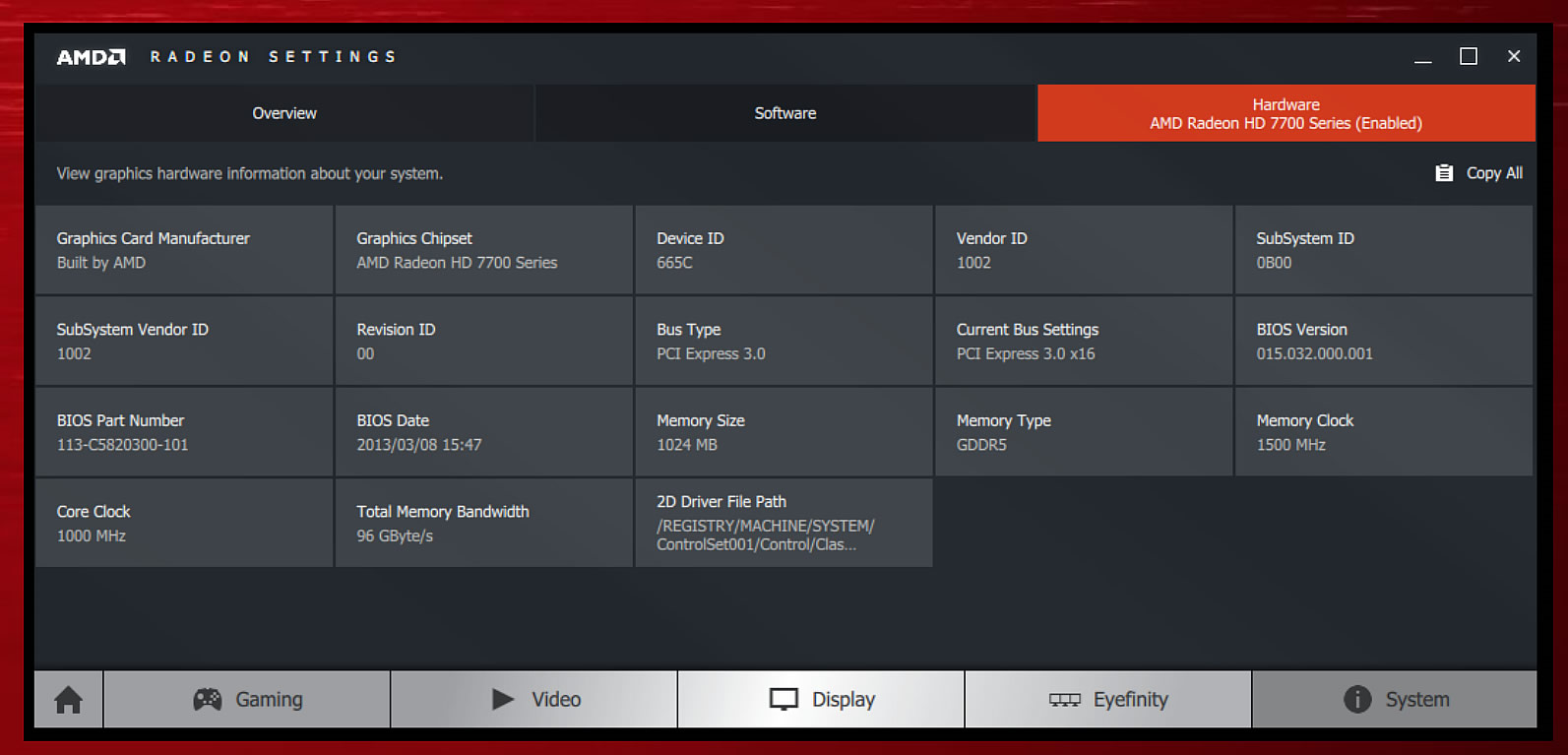Viewport: 1568px width, 755px height.
Task: Switch to the Overview tab
Action: click(284, 113)
